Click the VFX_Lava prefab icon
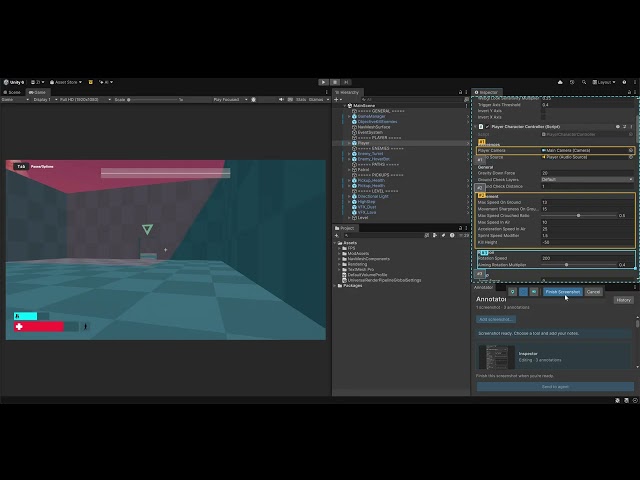This screenshot has width=640, height=480. [354, 212]
